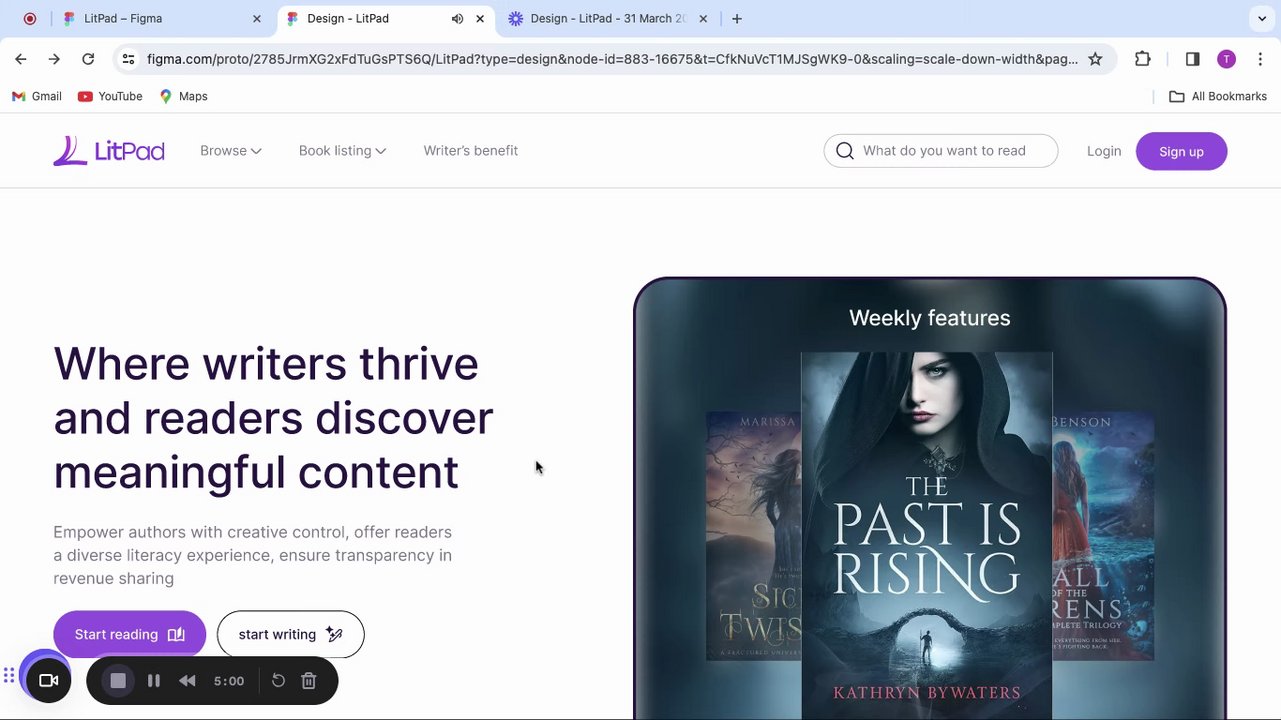Stop the screen recording
Image resolution: width=1281 pixels, height=720 pixels.
pos(118,681)
